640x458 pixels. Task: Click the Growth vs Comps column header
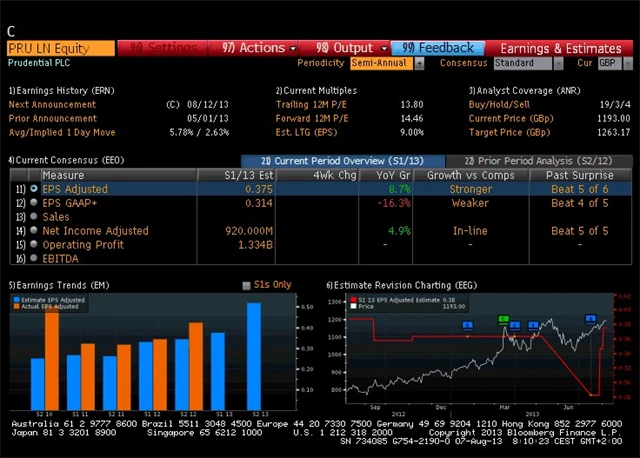pos(471,175)
